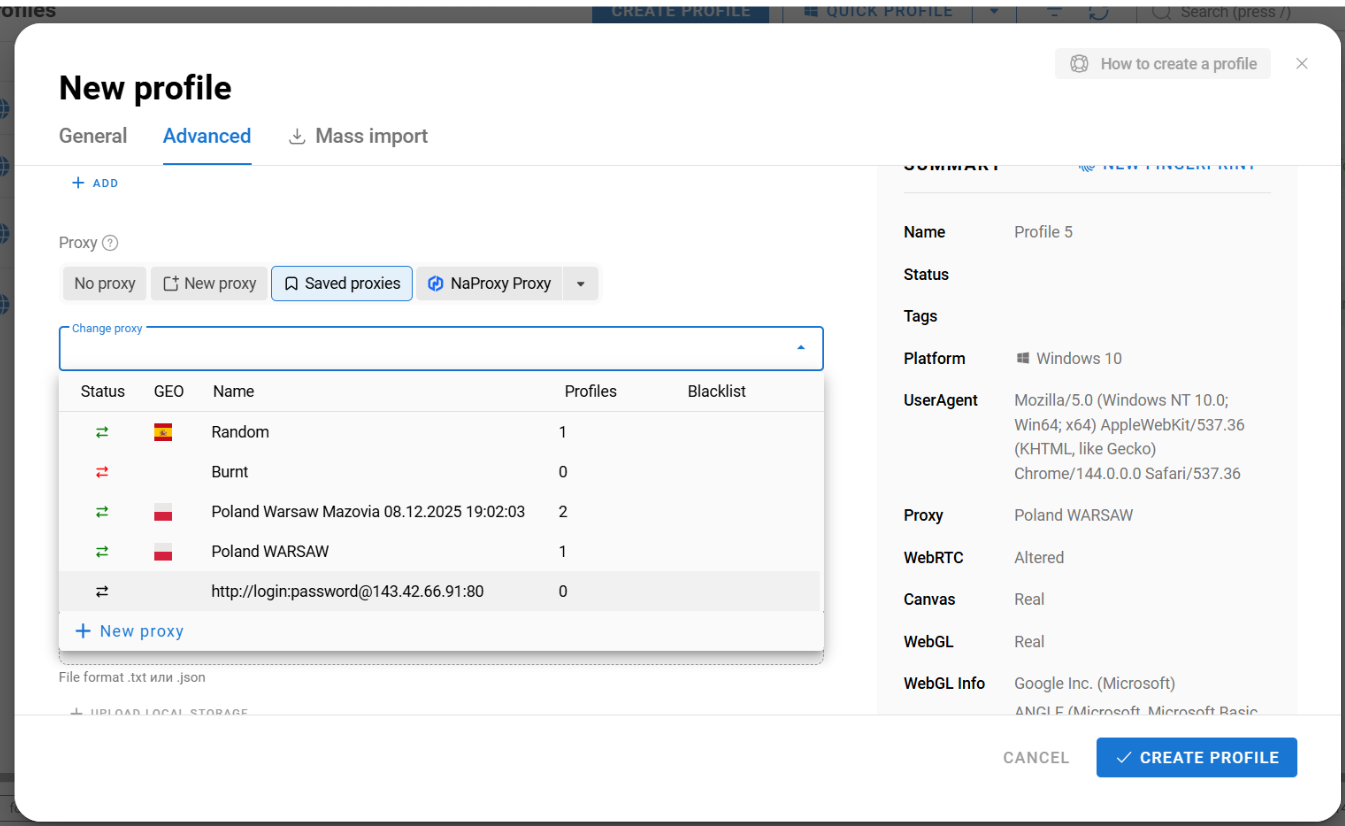Click the New fingerprint icon in Summary
This screenshot has height=826, width=1345.
pos(1087,165)
